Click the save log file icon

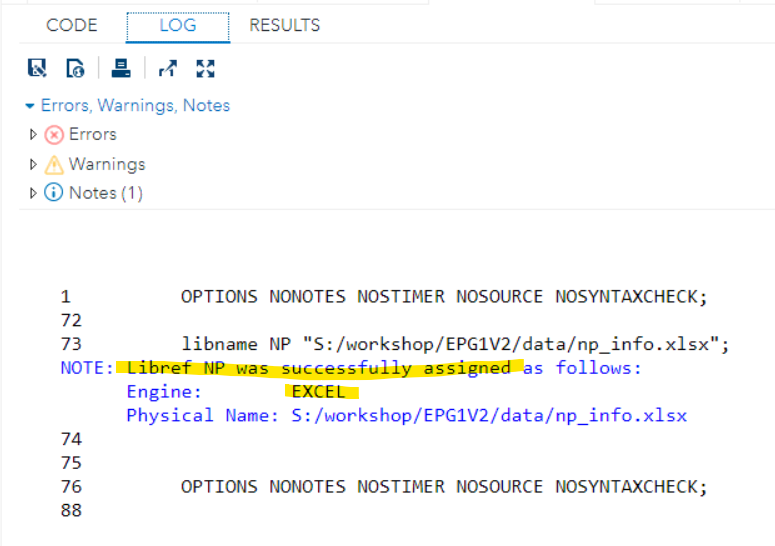37,68
